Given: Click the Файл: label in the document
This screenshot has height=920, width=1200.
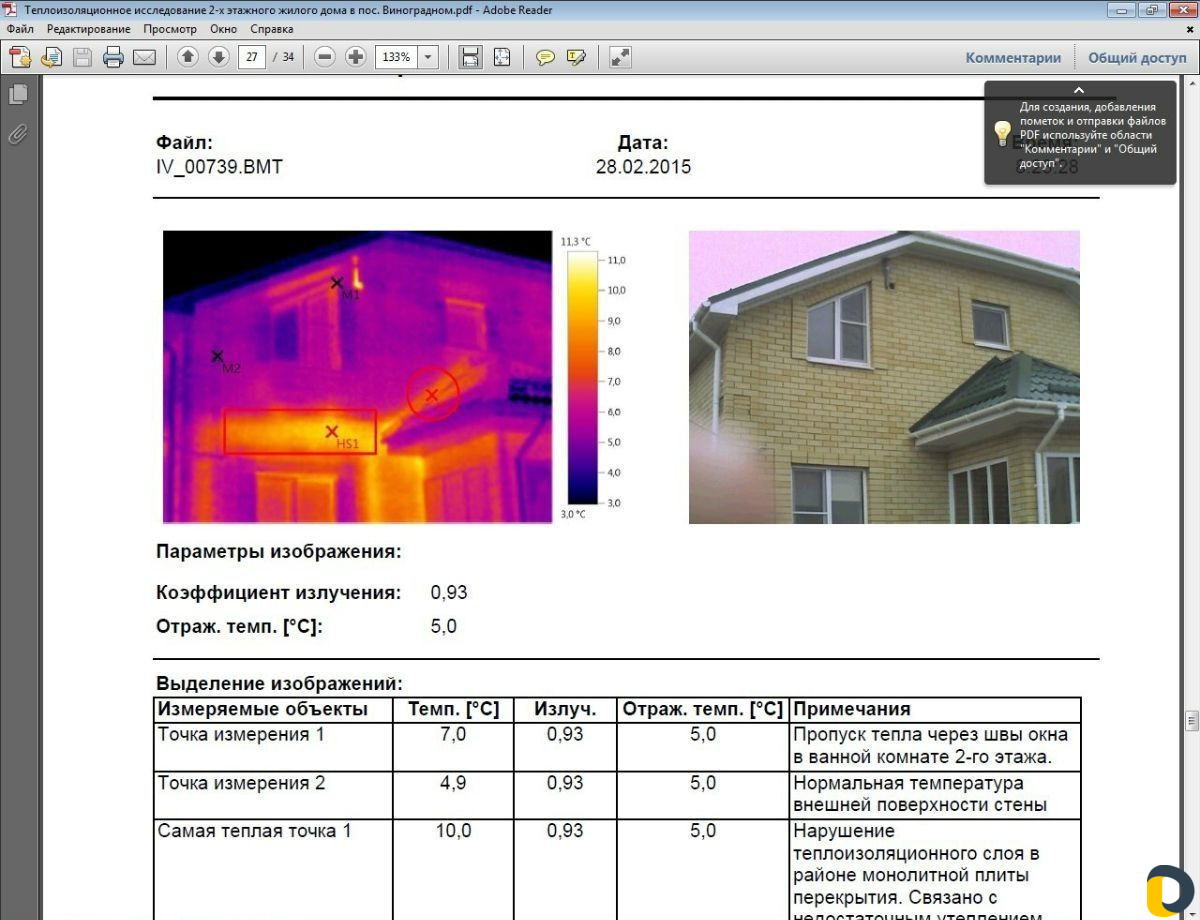Looking at the screenshot, I should (185, 143).
